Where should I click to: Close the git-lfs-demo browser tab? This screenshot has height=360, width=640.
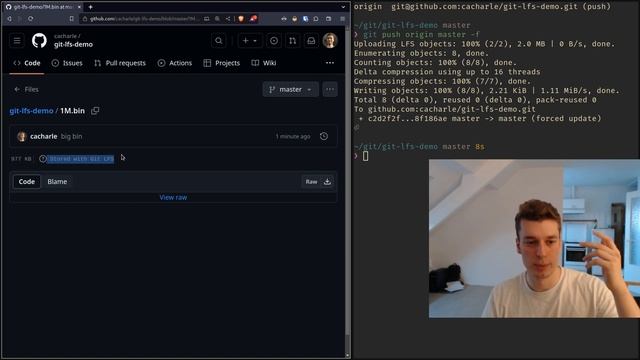point(79,7)
